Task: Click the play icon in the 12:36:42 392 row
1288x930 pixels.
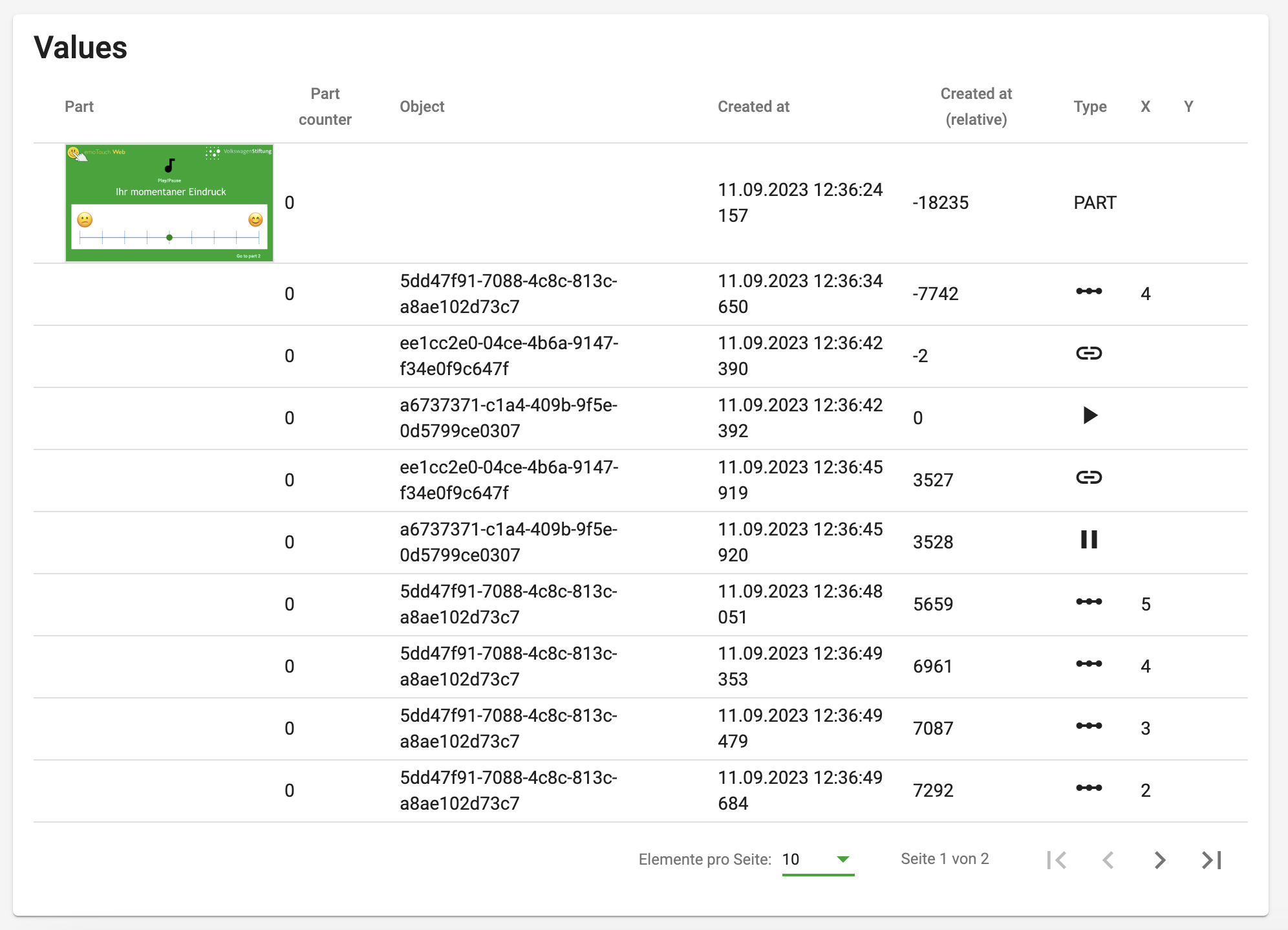Action: click(x=1090, y=415)
